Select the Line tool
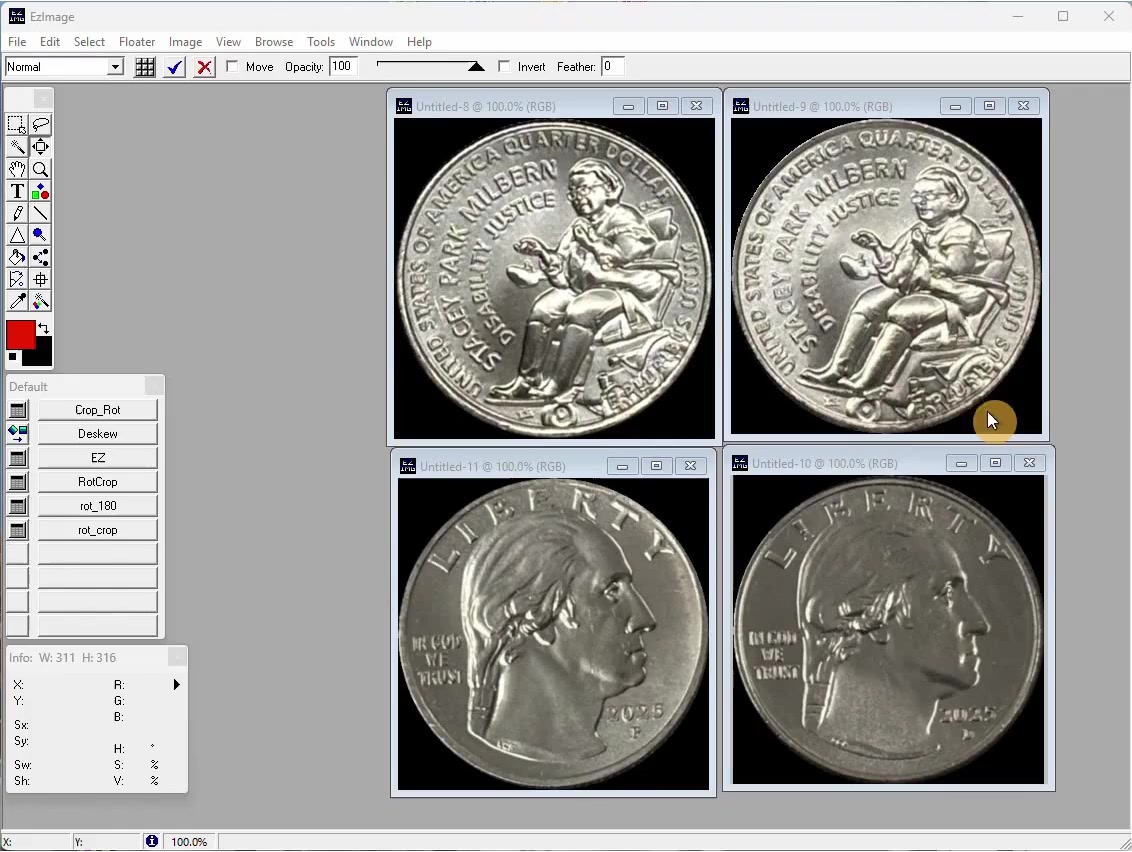The height and width of the screenshot is (852, 1132). pos(40,213)
